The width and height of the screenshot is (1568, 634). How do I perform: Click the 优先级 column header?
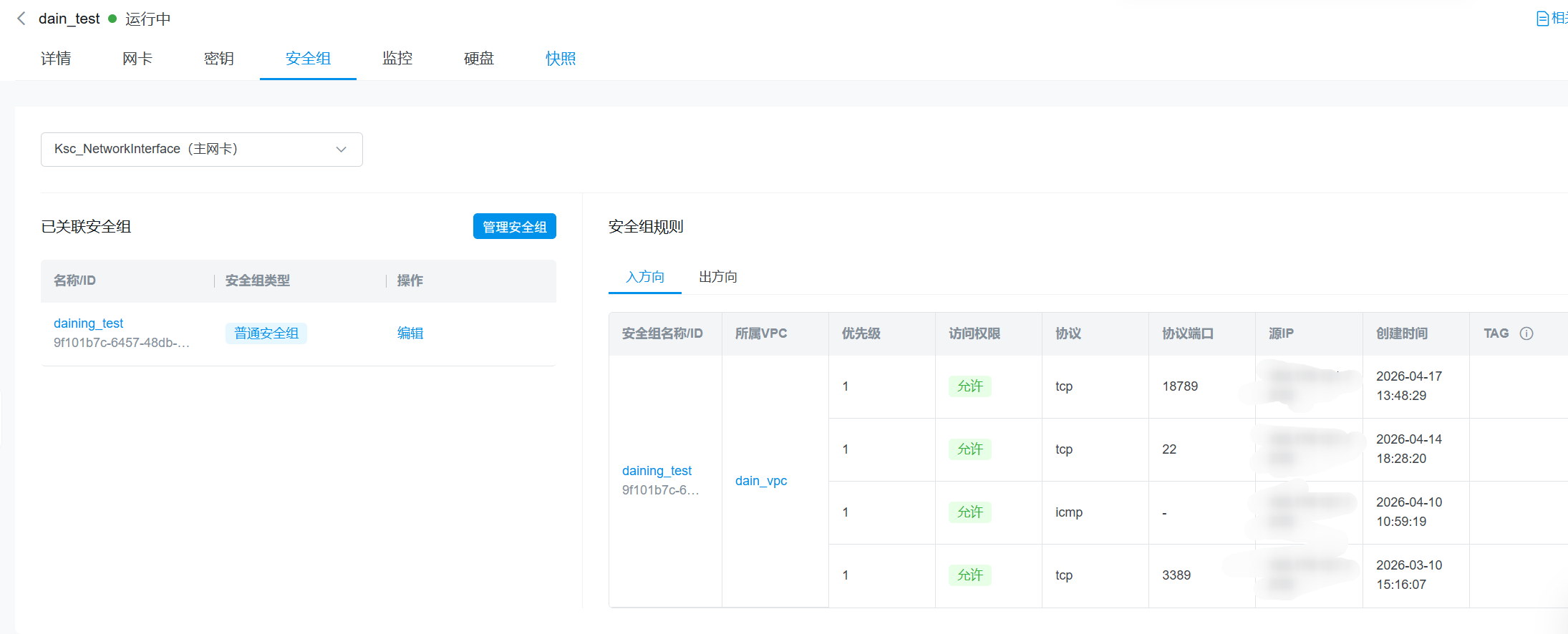[x=861, y=333]
